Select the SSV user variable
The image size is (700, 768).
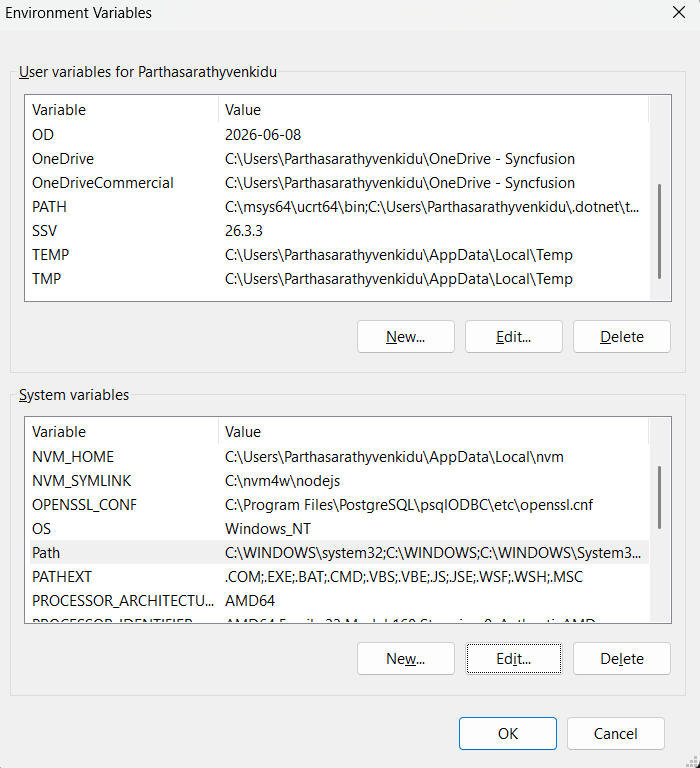339,231
